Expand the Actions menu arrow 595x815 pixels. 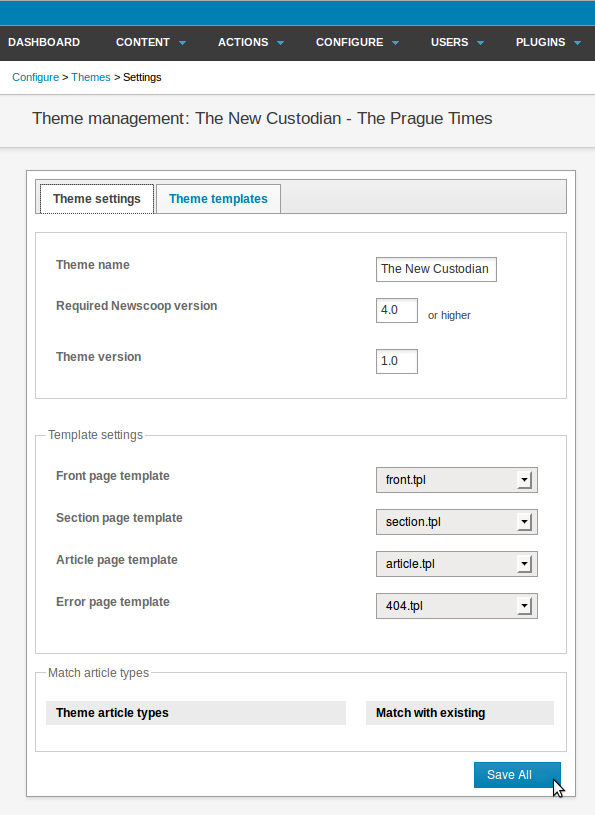click(x=281, y=43)
